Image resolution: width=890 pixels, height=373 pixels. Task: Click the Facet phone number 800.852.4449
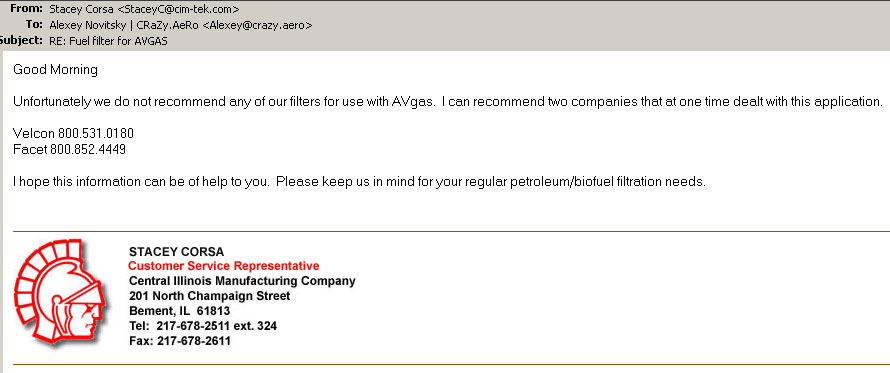pyautogui.click(x=88, y=150)
